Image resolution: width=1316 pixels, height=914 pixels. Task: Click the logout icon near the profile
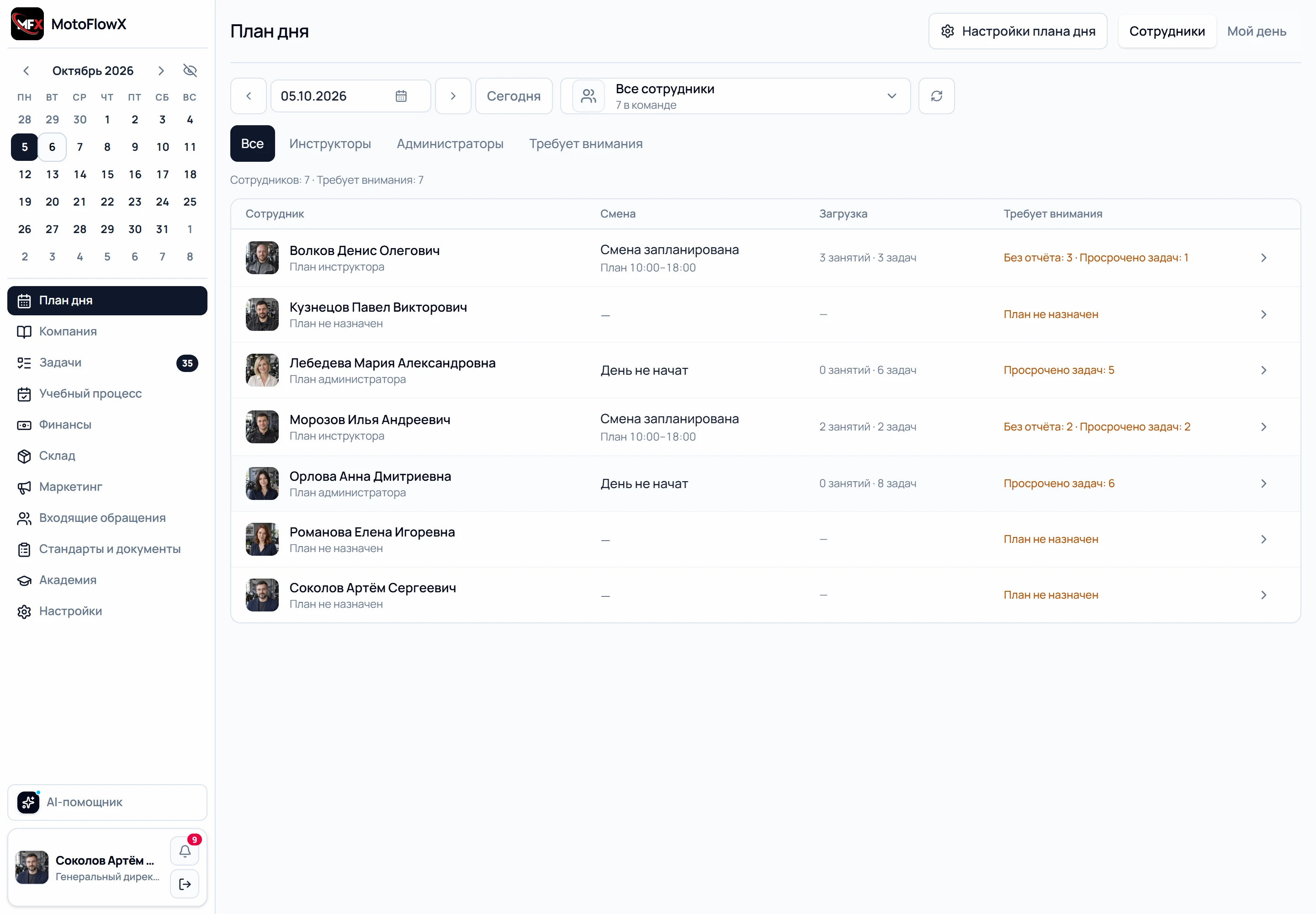click(185, 884)
